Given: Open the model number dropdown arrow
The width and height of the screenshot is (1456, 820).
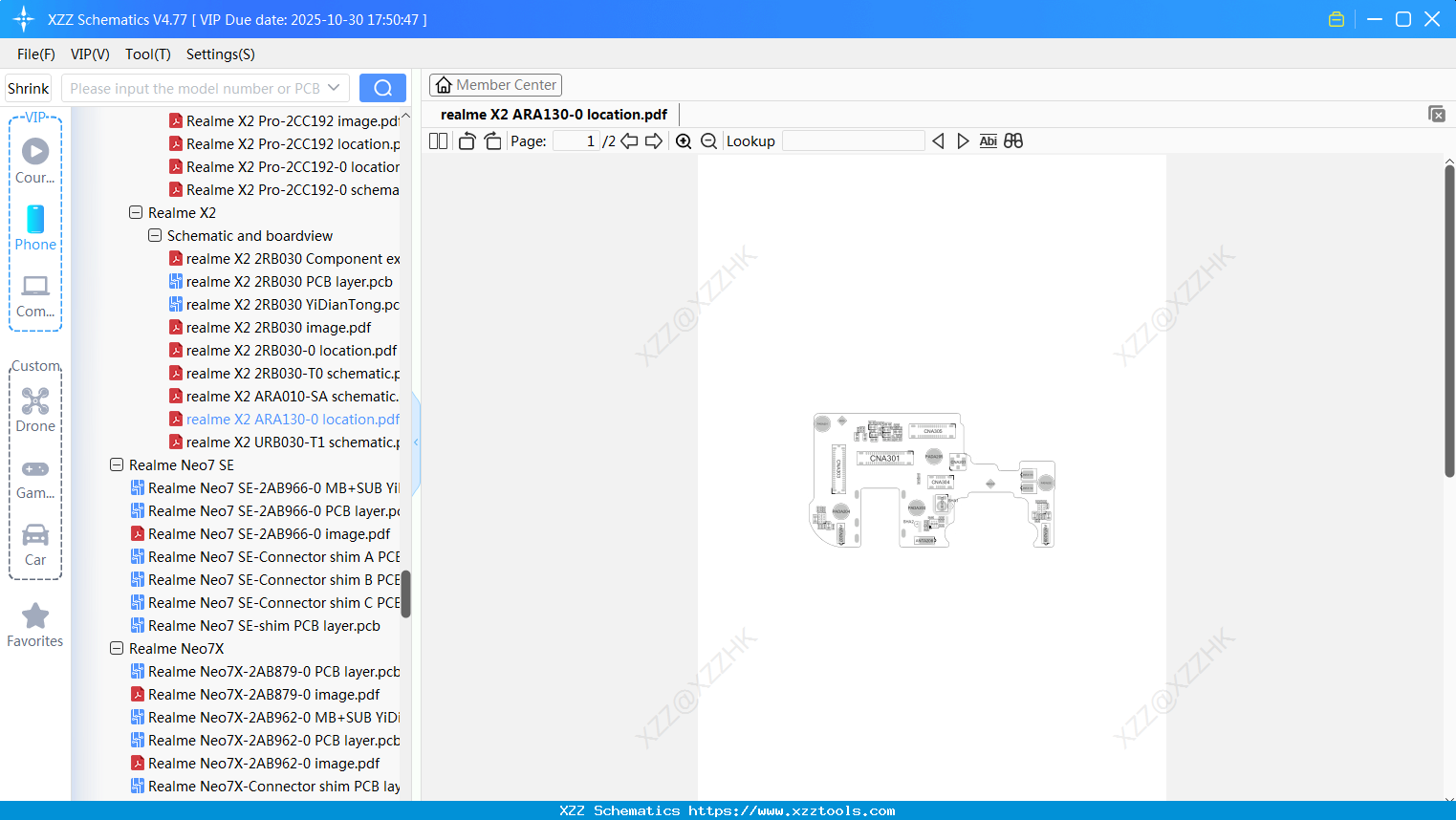Looking at the screenshot, I should coord(334,88).
